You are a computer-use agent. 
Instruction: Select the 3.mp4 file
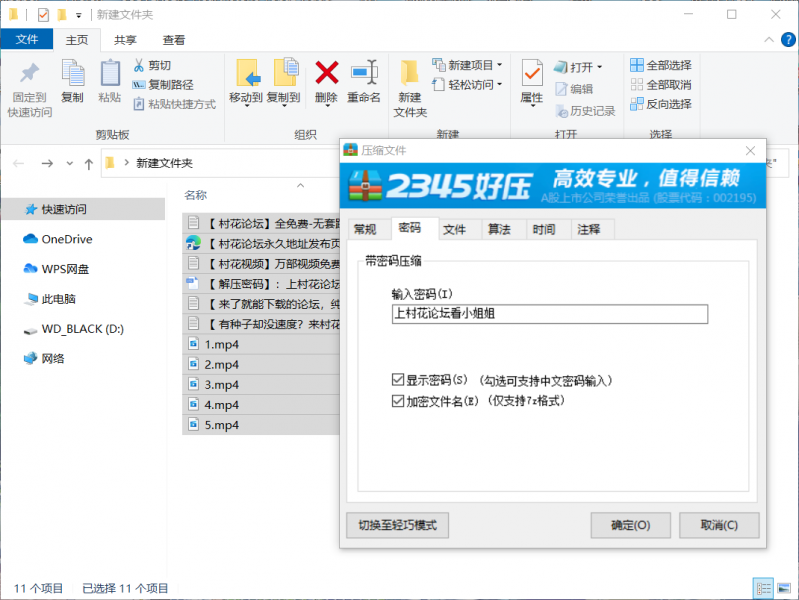pyautogui.click(x=221, y=385)
